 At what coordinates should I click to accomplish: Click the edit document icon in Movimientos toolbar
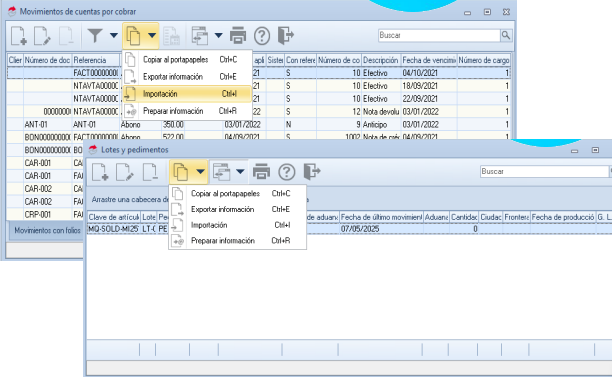click(42, 36)
